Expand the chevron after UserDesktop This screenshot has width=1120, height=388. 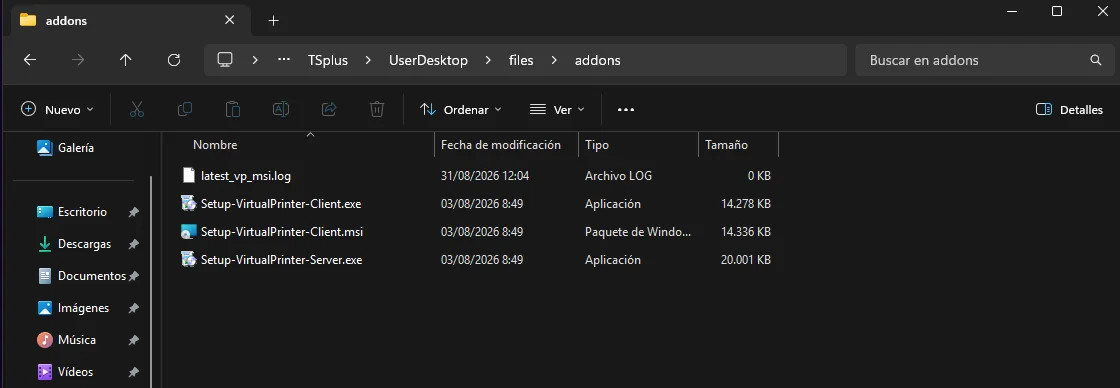pyautogui.click(x=489, y=60)
